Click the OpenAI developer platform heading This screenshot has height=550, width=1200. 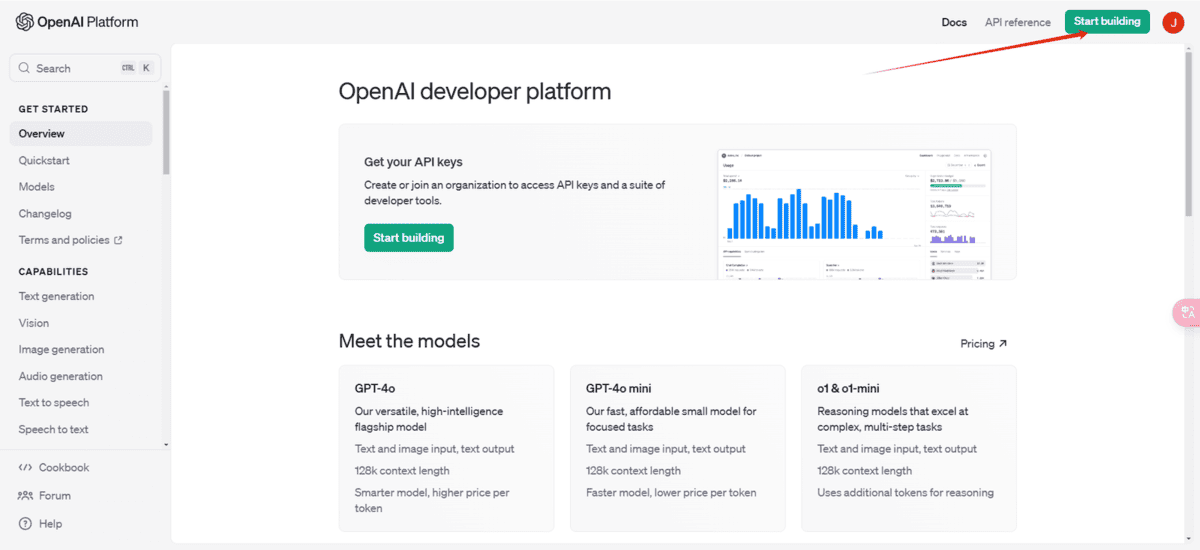pyautogui.click(x=475, y=92)
